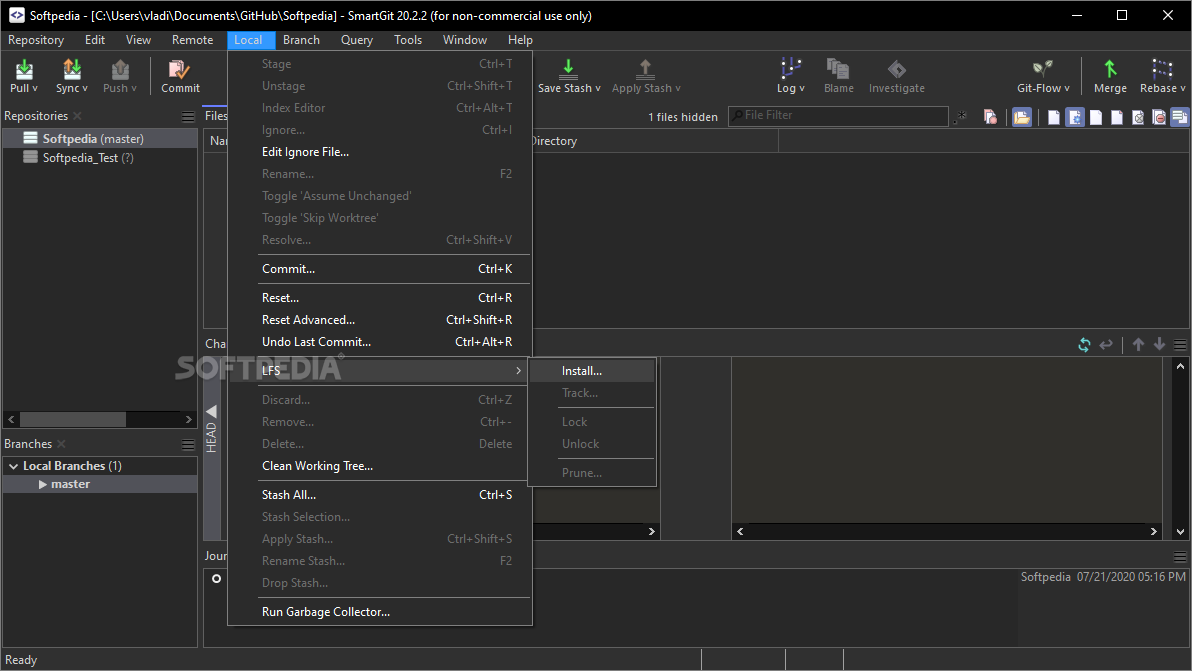This screenshot has height=671, width=1192.
Task: Click the Commit toolbar icon
Action: (x=179, y=69)
